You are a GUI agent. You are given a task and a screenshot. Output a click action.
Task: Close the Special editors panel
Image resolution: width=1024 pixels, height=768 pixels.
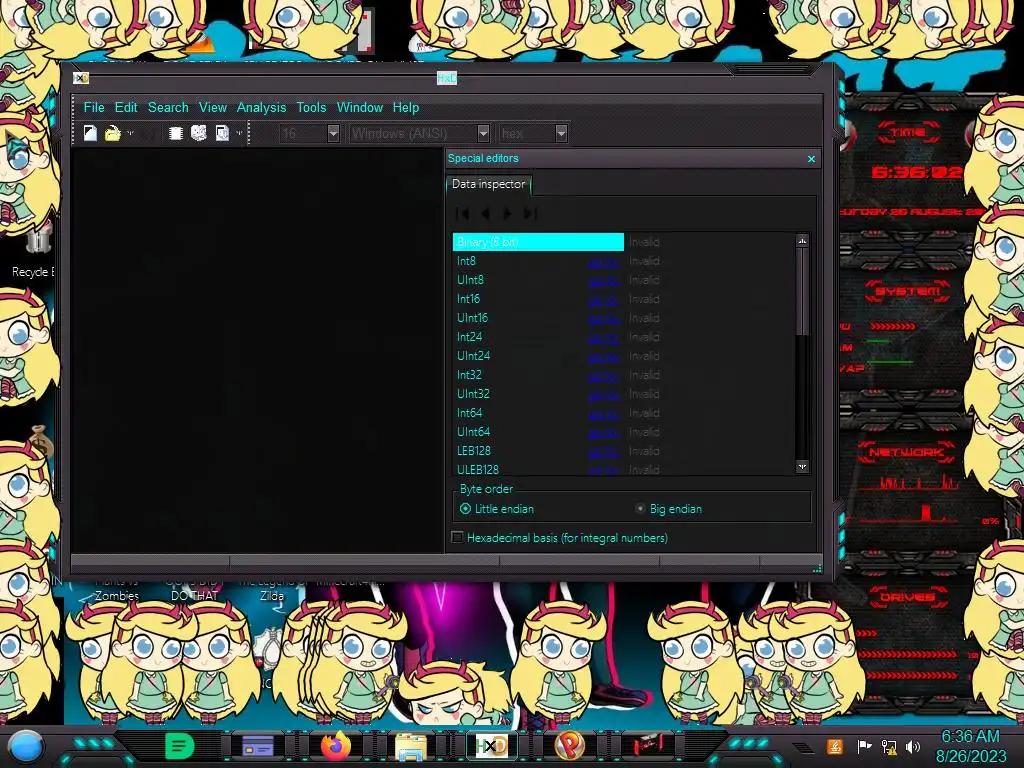click(x=811, y=159)
